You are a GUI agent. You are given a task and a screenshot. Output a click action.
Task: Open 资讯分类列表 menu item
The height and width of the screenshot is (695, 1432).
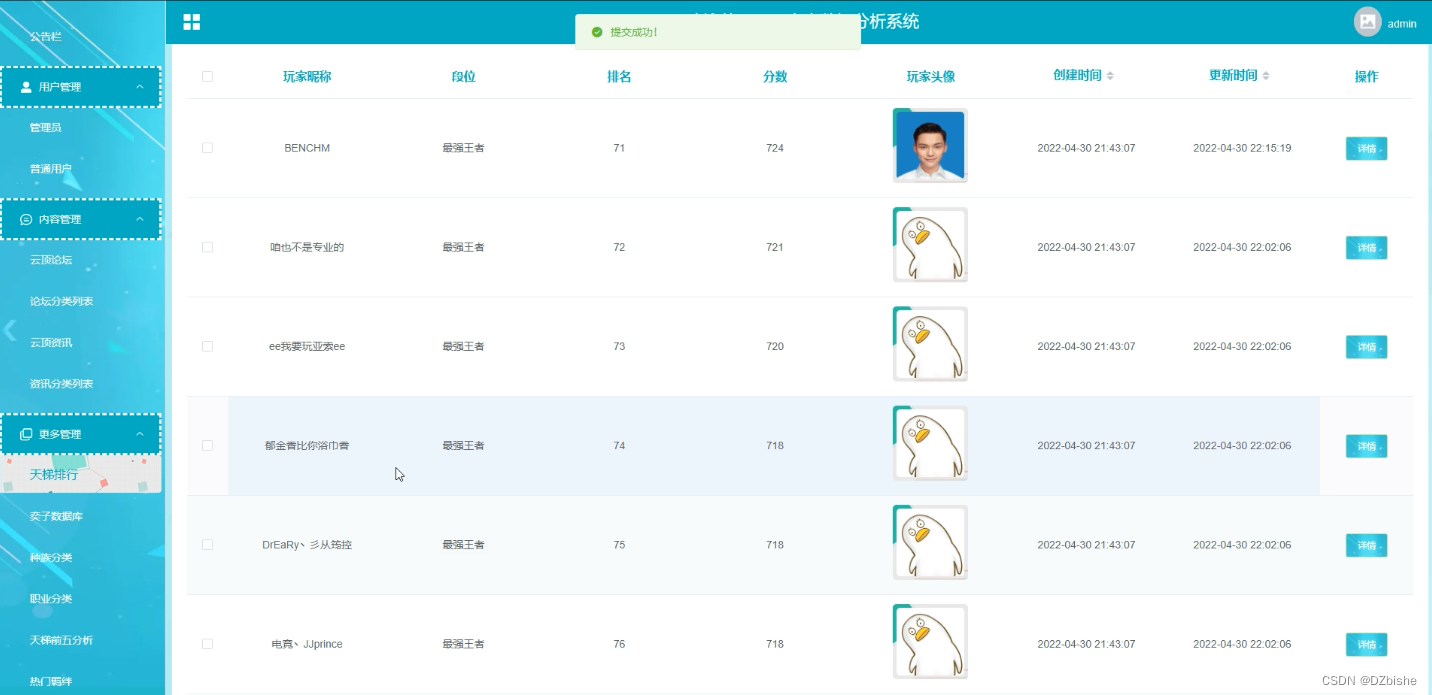(x=61, y=384)
